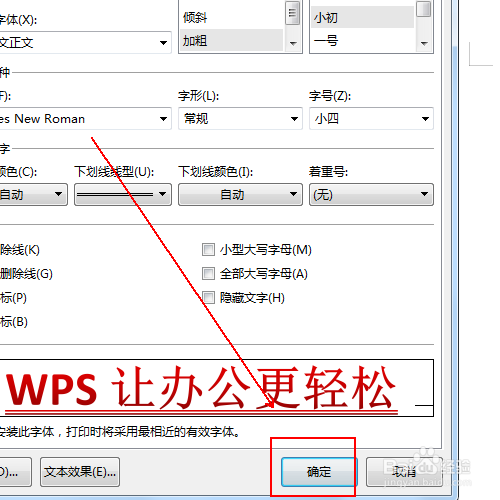Enable the 隐藏文字(H) checkbox

208,298
